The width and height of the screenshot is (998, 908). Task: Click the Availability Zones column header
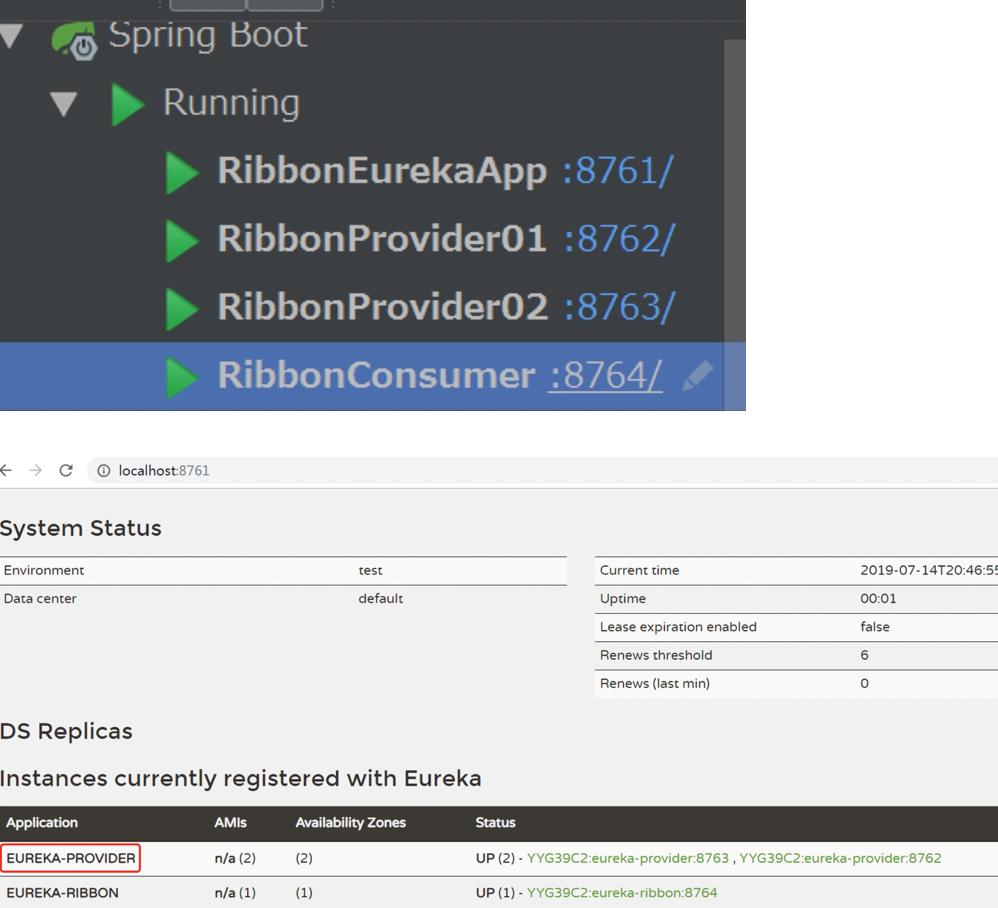tap(351, 822)
